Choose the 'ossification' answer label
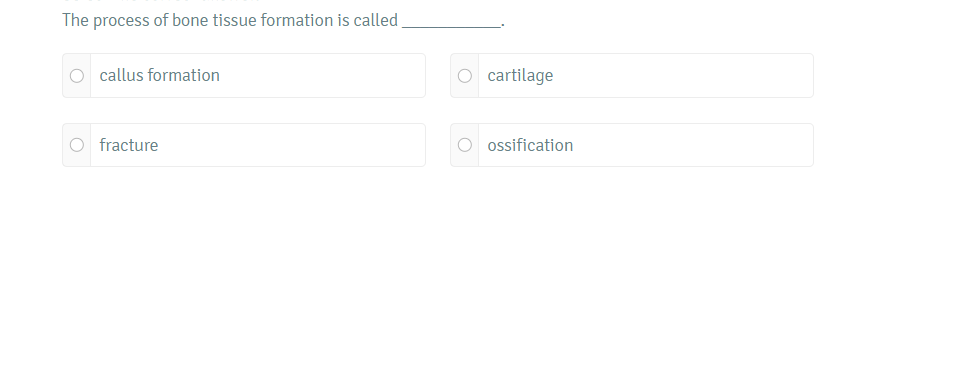The height and width of the screenshot is (367, 955). (530, 145)
